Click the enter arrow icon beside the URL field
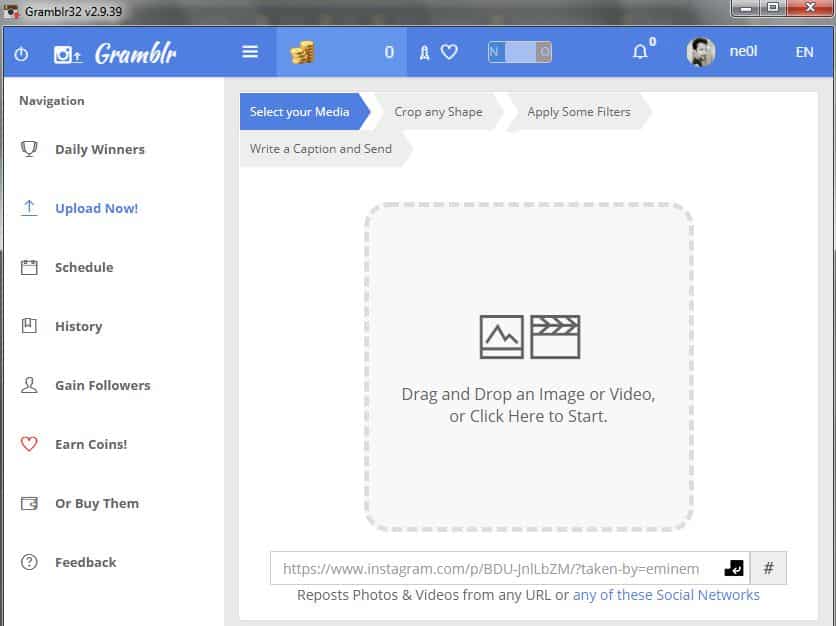This screenshot has height=626, width=836. point(734,568)
